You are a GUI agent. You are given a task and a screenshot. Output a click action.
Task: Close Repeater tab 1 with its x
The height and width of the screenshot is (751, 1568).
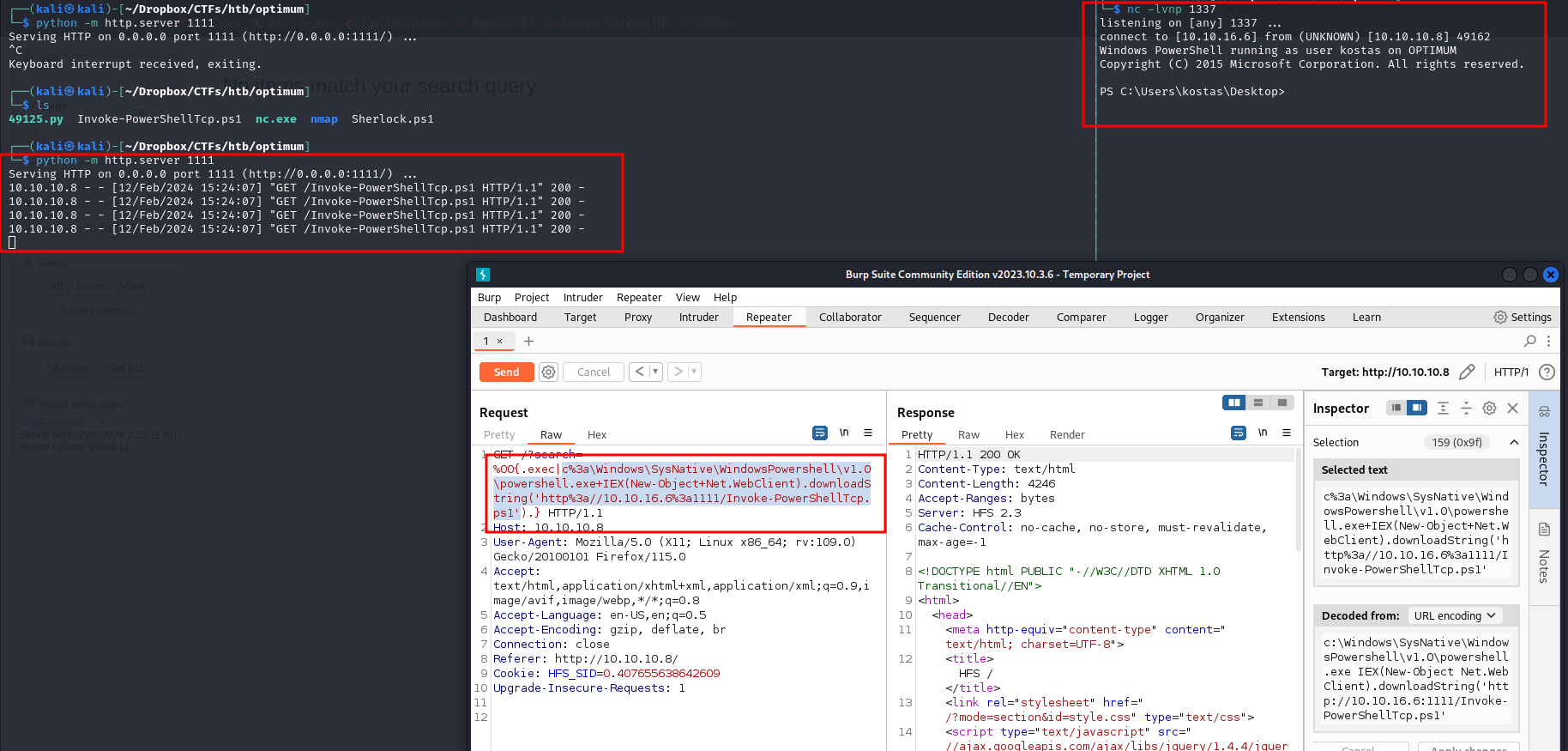click(499, 342)
